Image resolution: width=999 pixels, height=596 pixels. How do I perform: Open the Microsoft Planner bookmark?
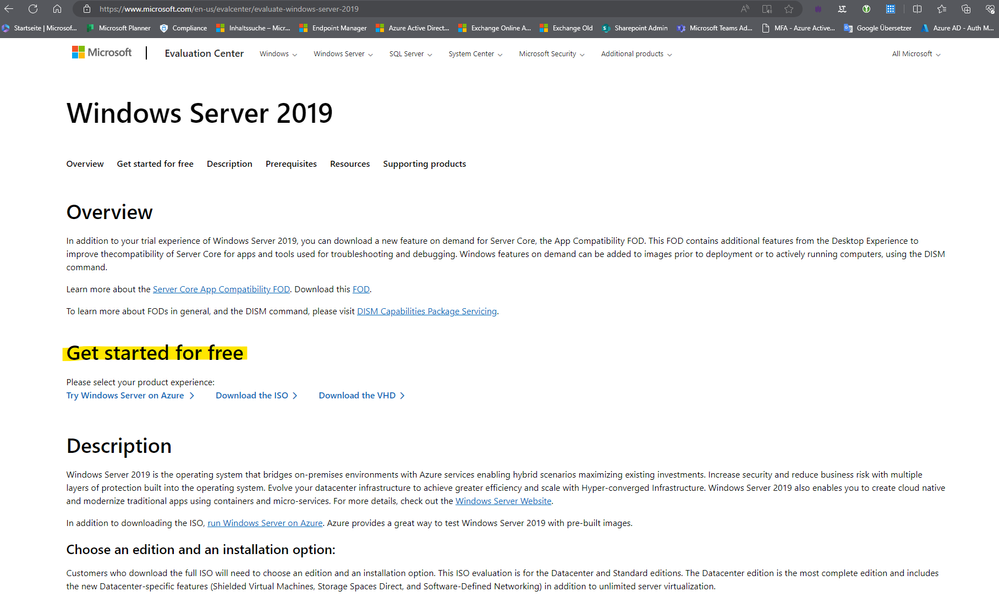click(119, 28)
